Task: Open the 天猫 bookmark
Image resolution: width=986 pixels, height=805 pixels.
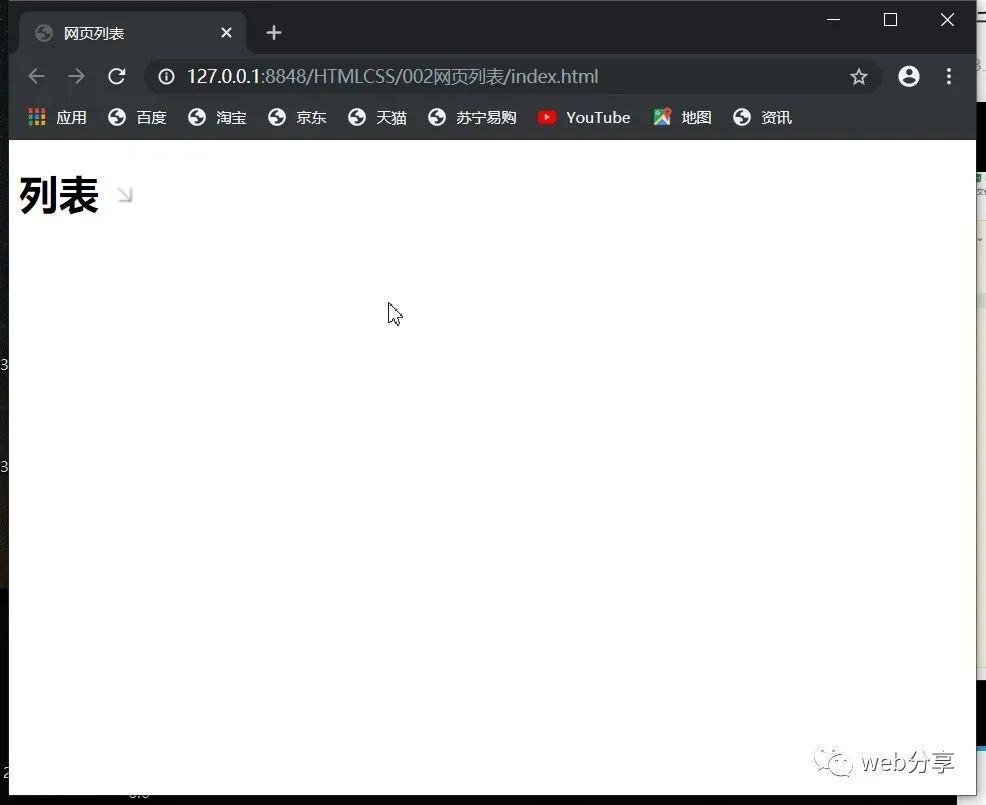Action: [x=377, y=117]
